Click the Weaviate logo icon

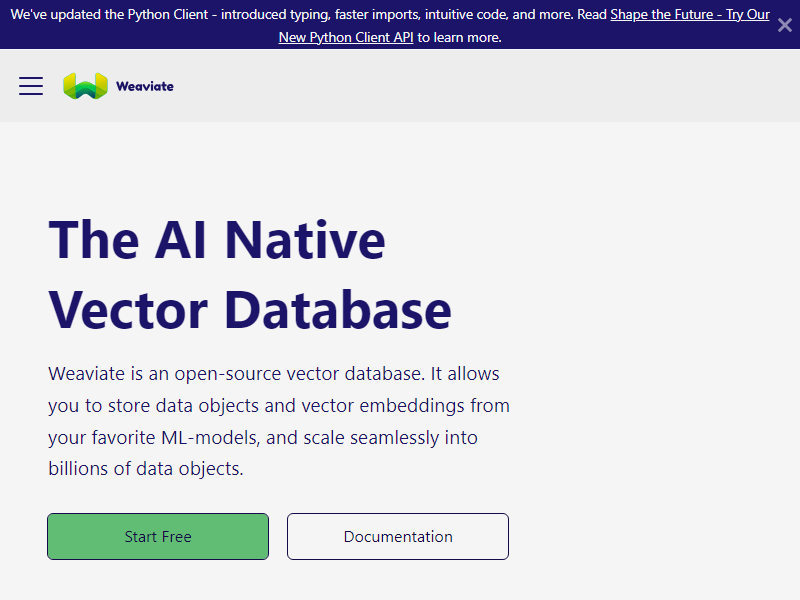tap(85, 86)
